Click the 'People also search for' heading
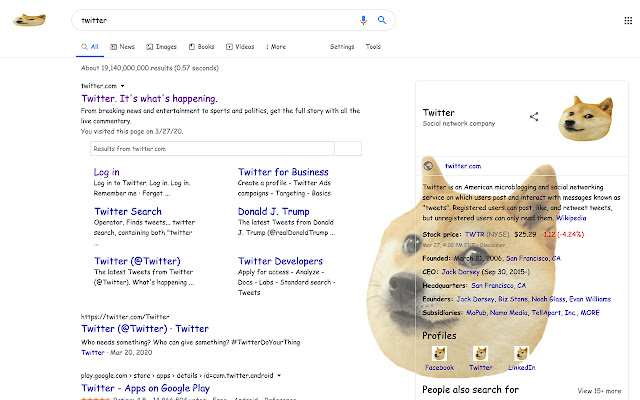Screen dimensions: 640x400 (x=470, y=390)
